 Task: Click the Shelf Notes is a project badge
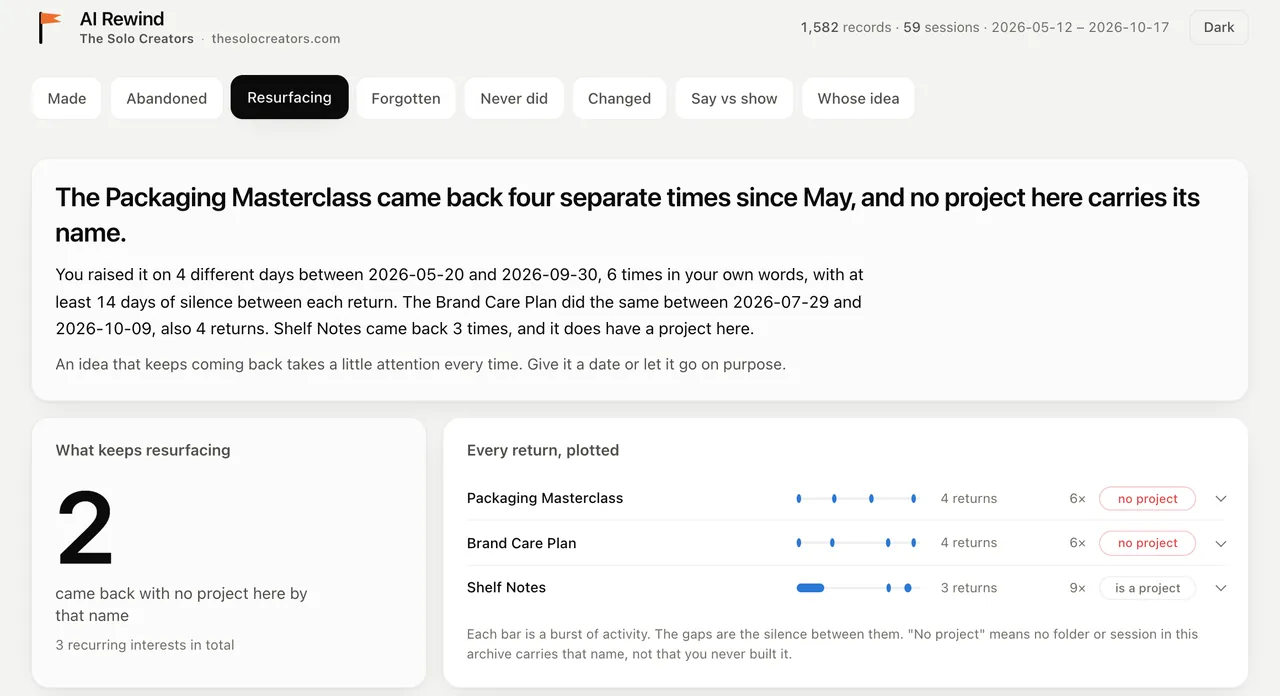1147,588
